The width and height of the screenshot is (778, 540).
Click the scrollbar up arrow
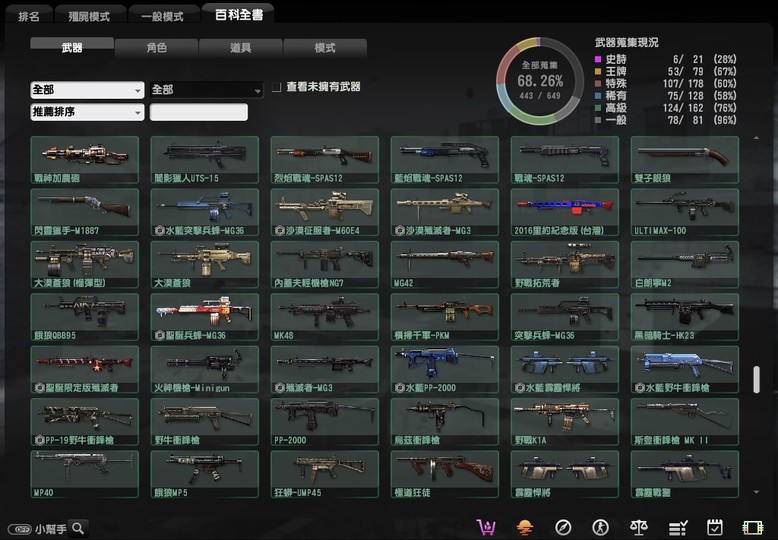coord(756,138)
